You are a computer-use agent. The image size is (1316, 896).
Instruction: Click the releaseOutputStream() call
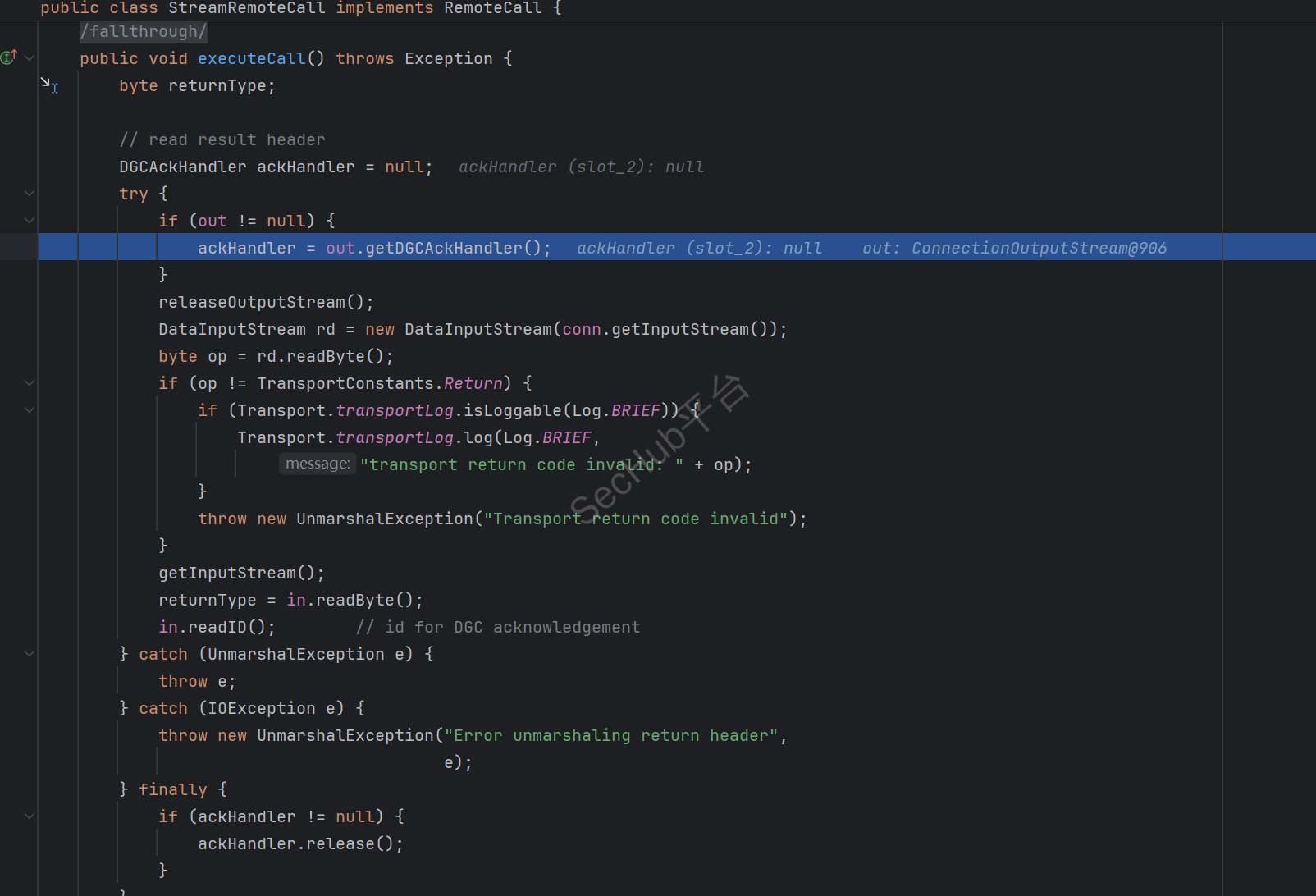[266, 302]
